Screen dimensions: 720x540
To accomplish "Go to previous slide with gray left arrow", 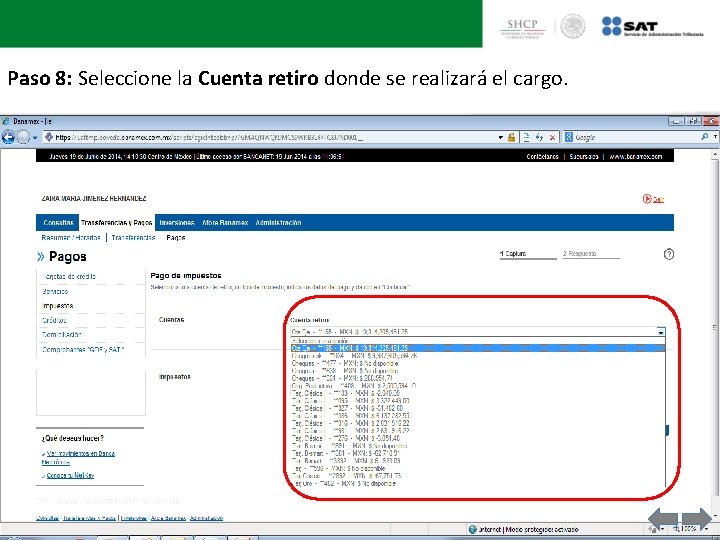I will pos(663,519).
